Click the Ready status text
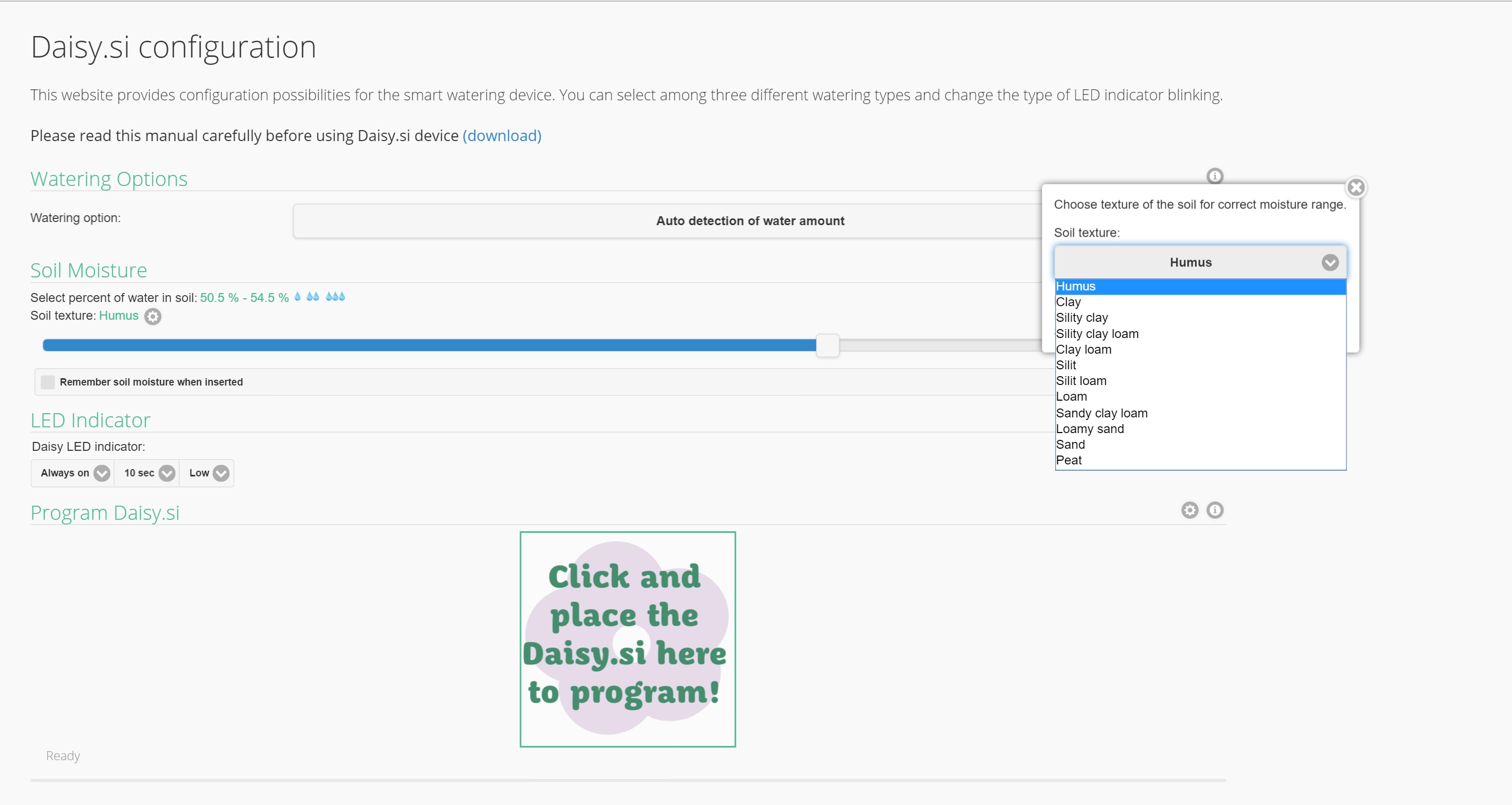Image resolution: width=1512 pixels, height=805 pixels. [63, 756]
